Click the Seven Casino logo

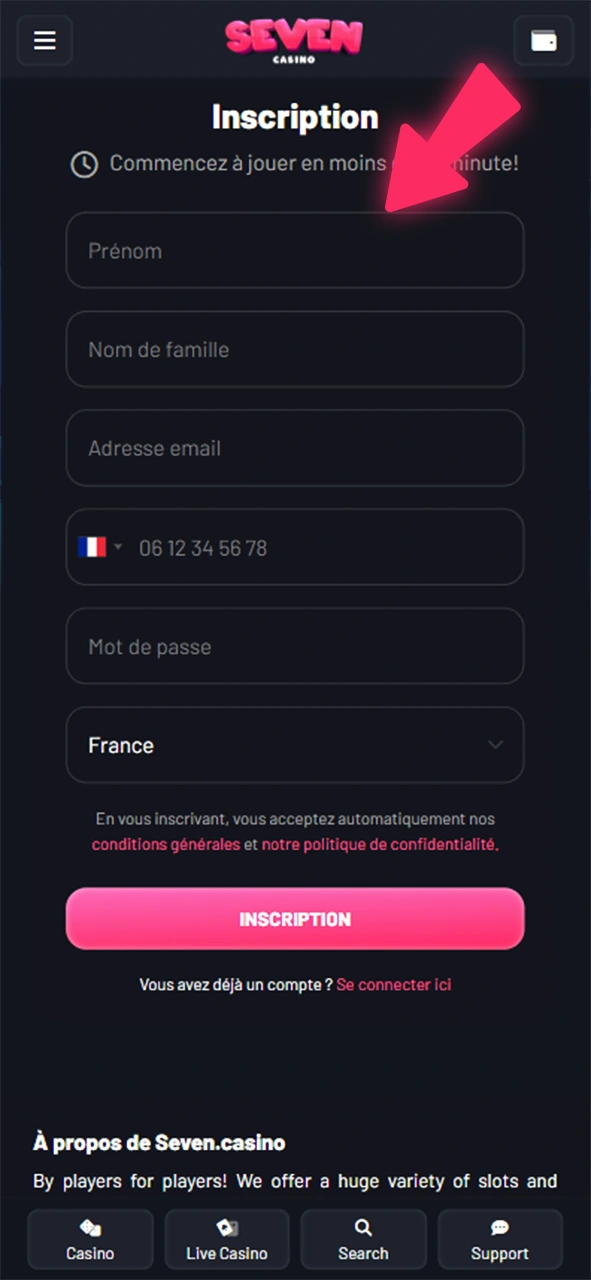294,40
